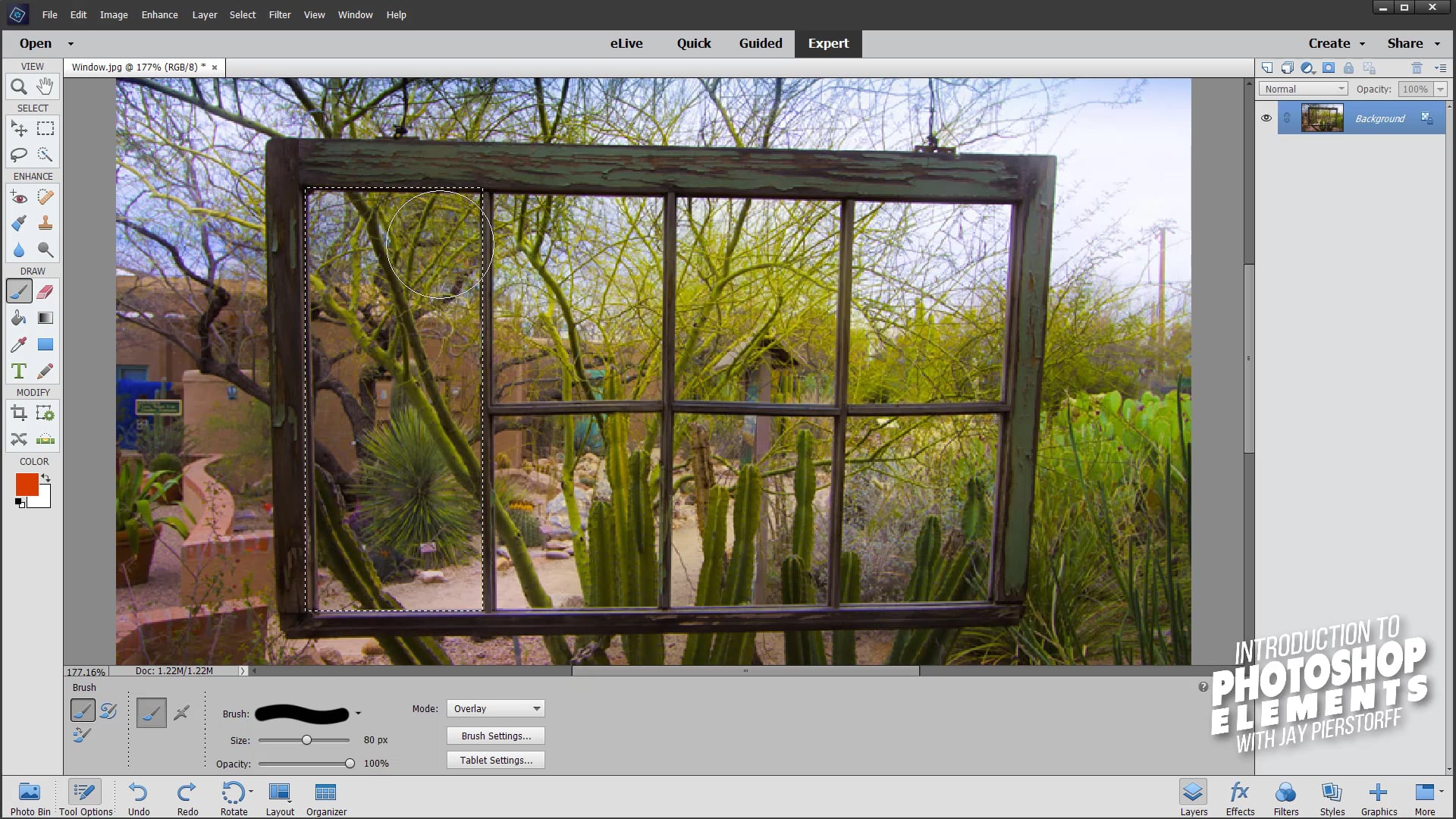Select the Zoom tool
The height and width of the screenshot is (819, 1456).
[19, 86]
